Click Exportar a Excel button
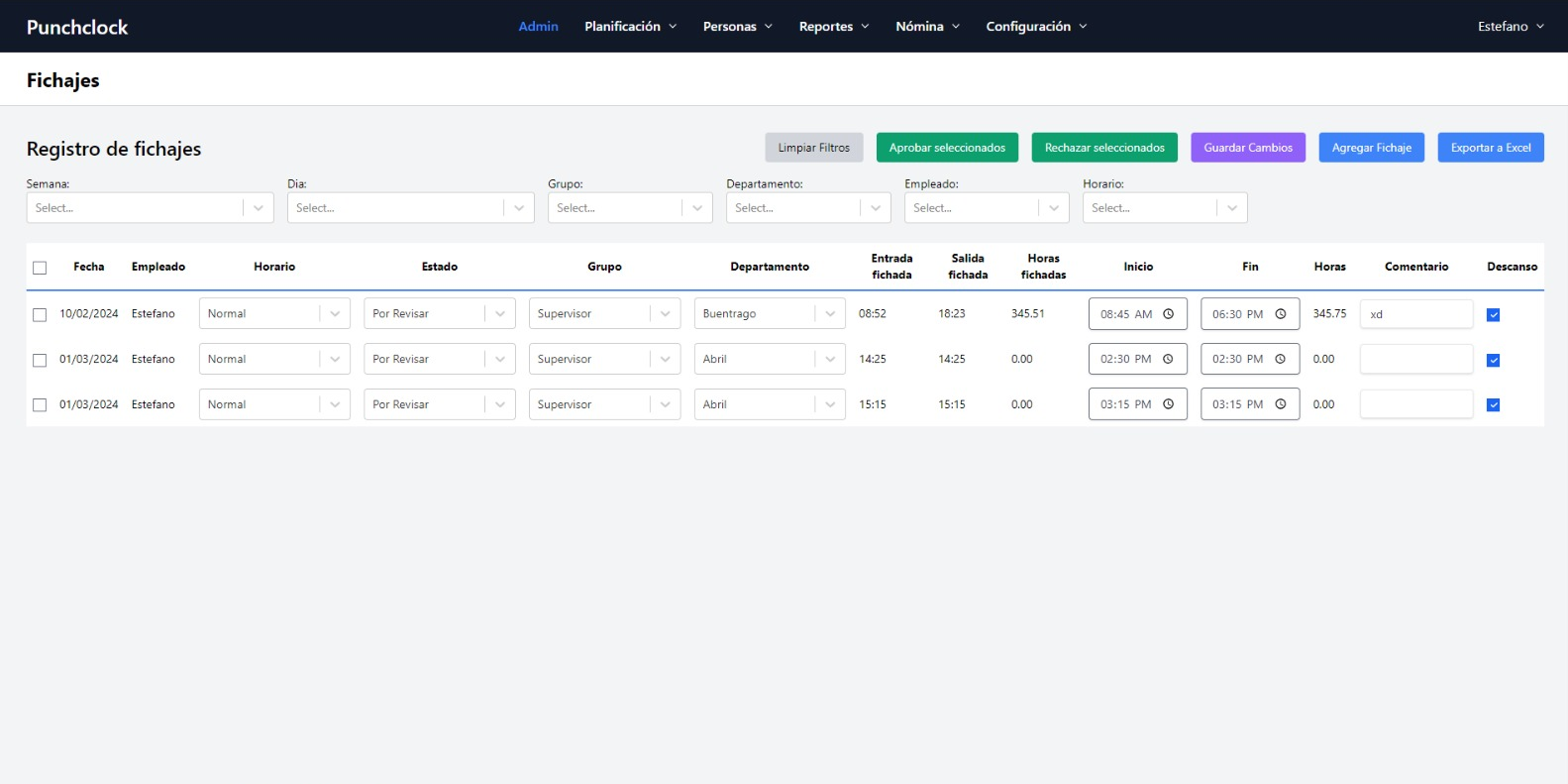1568x784 pixels. pyautogui.click(x=1490, y=148)
